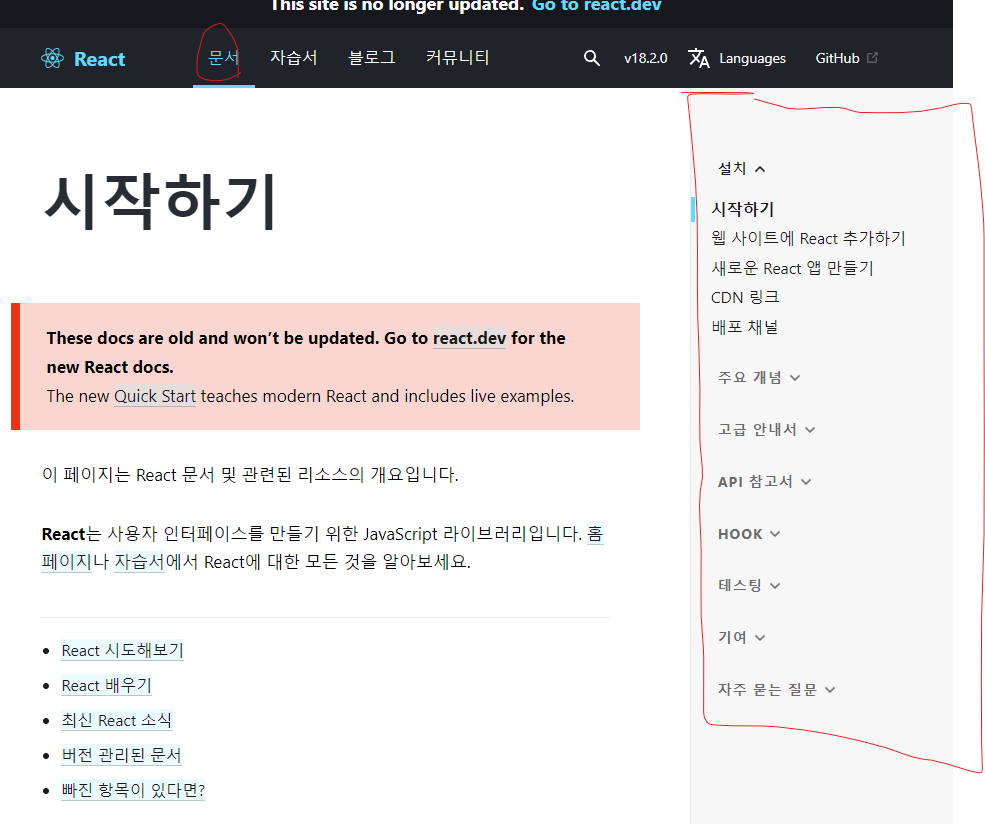The height and width of the screenshot is (824, 985).
Task: Click the React brand name
Action: coord(99,59)
